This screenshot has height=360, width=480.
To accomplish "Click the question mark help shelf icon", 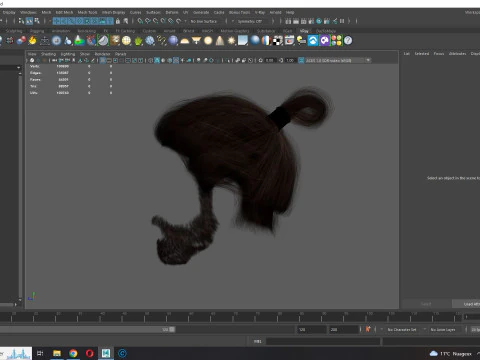I will pos(348,41).
